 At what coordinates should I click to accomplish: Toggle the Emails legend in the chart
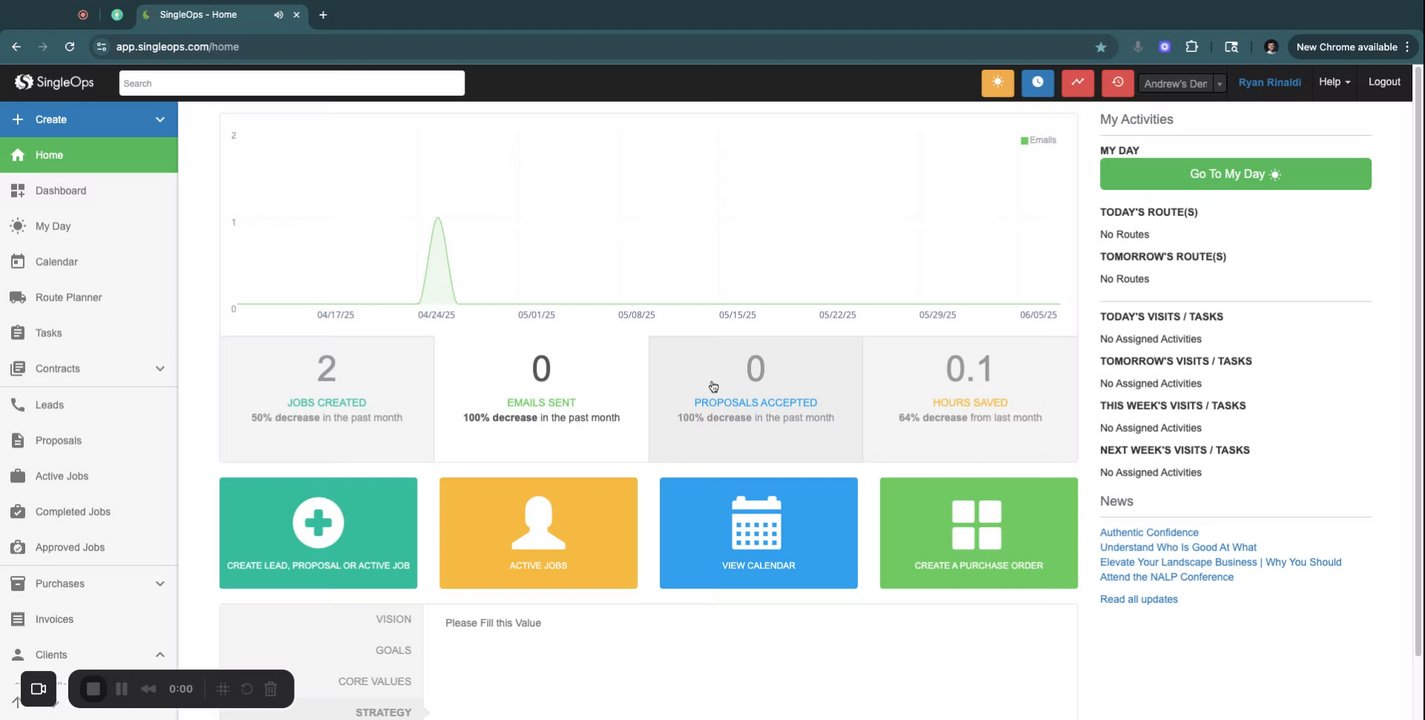pyautogui.click(x=1038, y=140)
